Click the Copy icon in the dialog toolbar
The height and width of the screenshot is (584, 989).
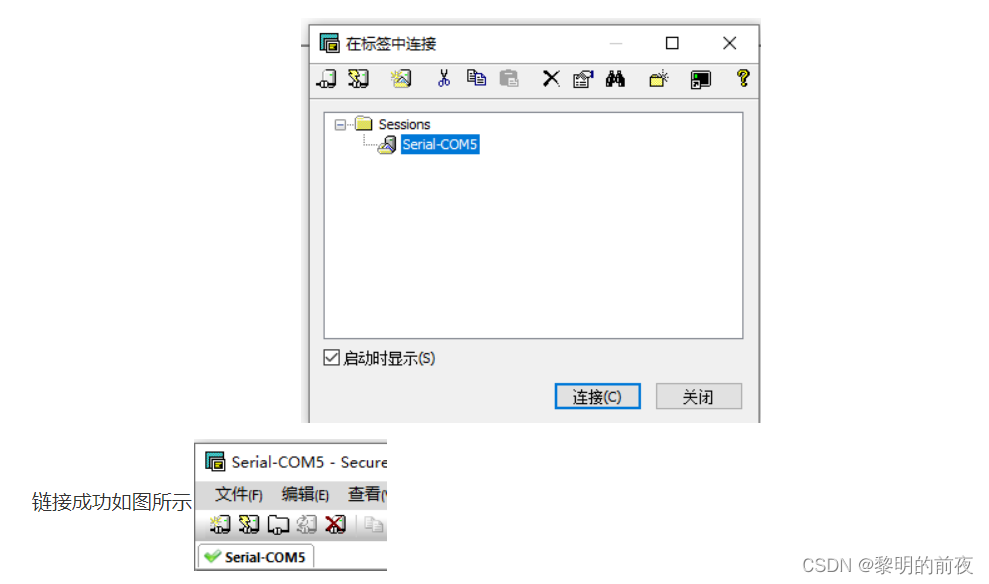click(x=476, y=78)
